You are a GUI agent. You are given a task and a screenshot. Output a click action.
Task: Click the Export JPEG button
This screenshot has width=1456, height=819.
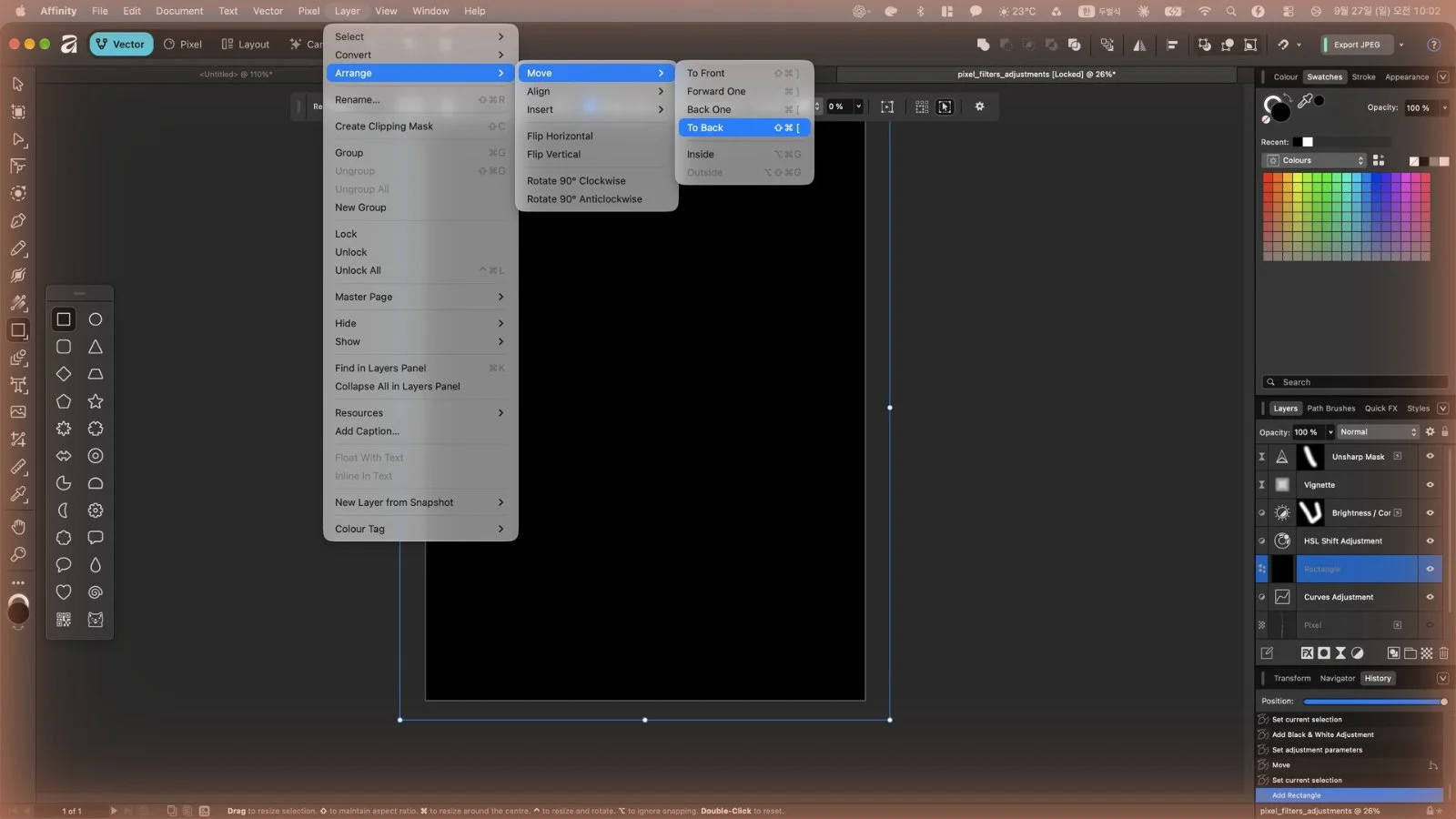[1357, 45]
